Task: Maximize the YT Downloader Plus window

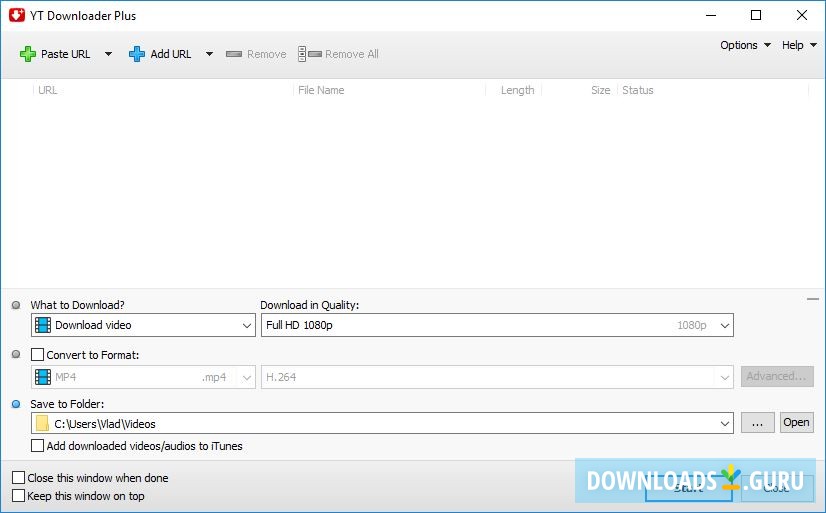Action: click(756, 15)
